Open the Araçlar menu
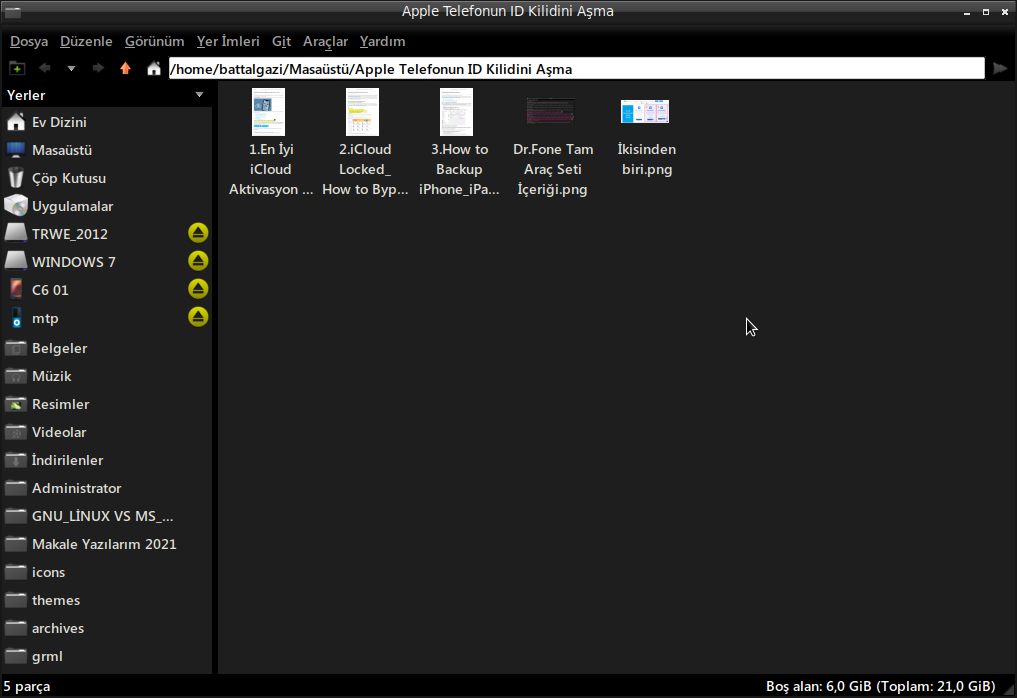 click(x=326, y=42)
